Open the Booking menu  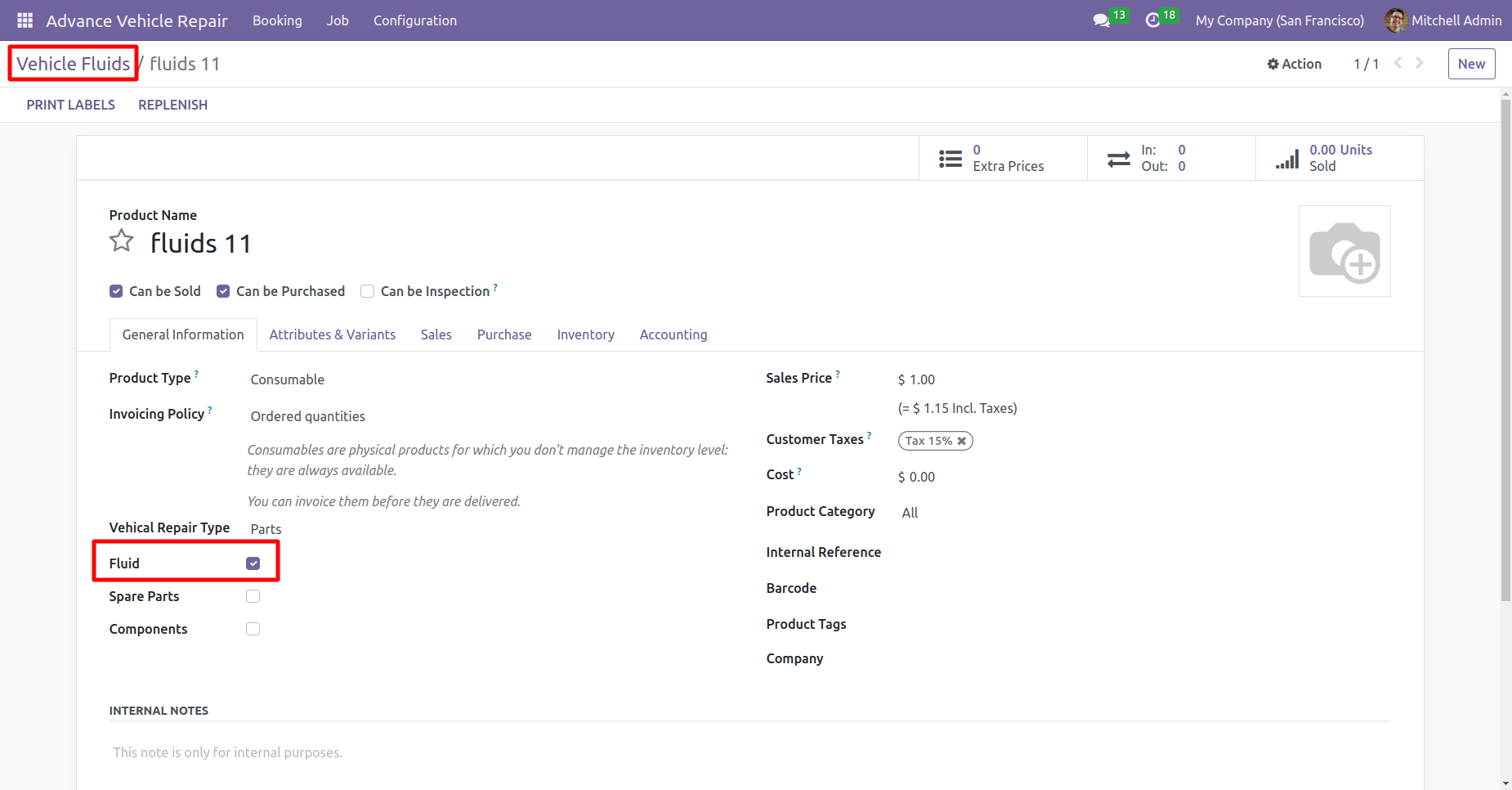(x=277, y=20)
